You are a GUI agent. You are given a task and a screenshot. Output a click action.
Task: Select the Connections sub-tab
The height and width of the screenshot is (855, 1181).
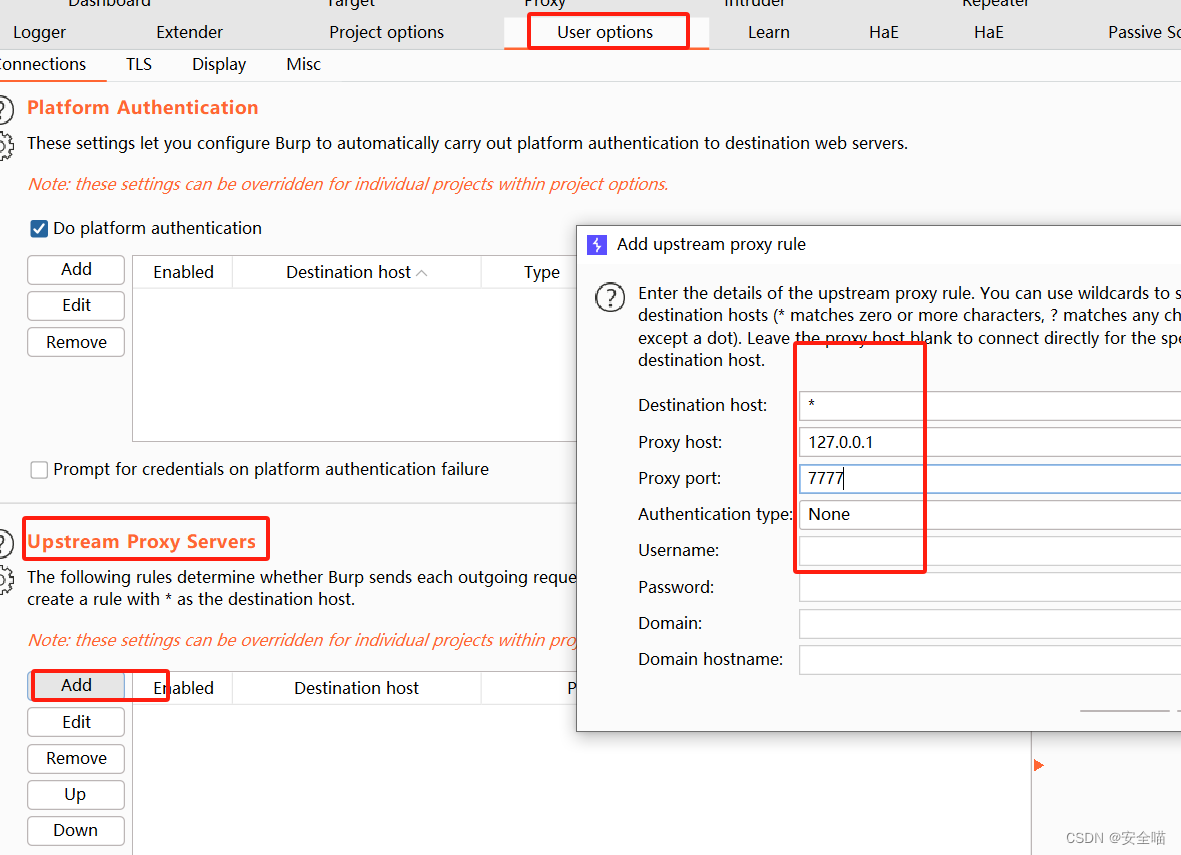pyautogui.click(x=43, y=65)
